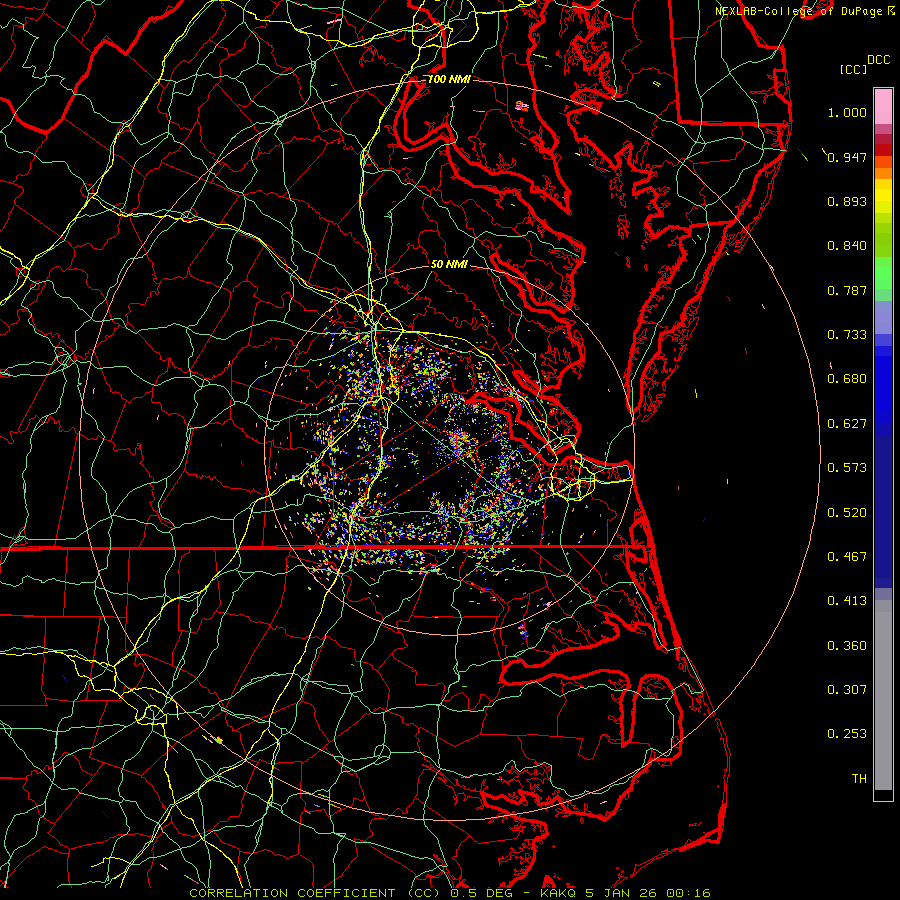Click the 0.840 scale label
Screen dimensions: 900x900
[847, 246]
